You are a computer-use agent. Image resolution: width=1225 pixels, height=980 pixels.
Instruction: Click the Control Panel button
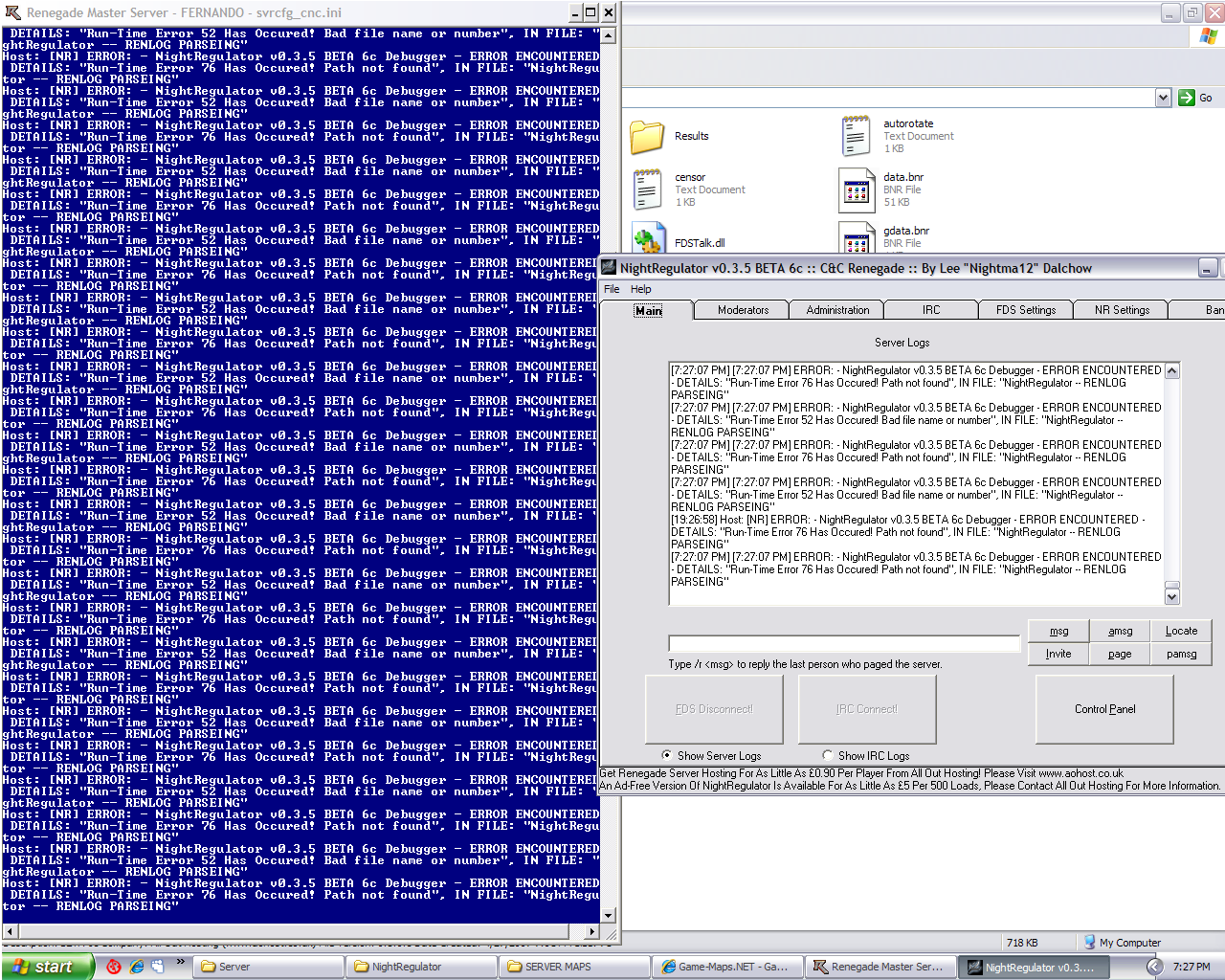pos(1104,709)
